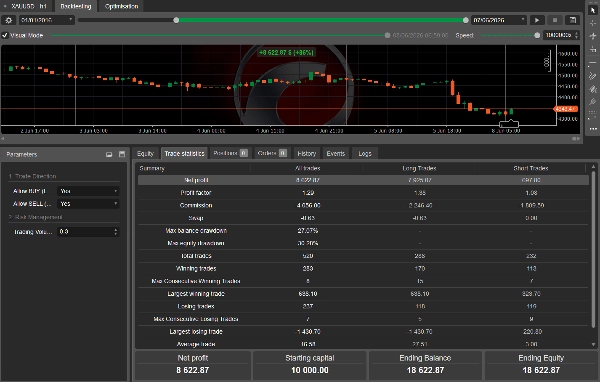
Task: Click Trading Volume stepper arrows
Action: (x=116, y=232)
